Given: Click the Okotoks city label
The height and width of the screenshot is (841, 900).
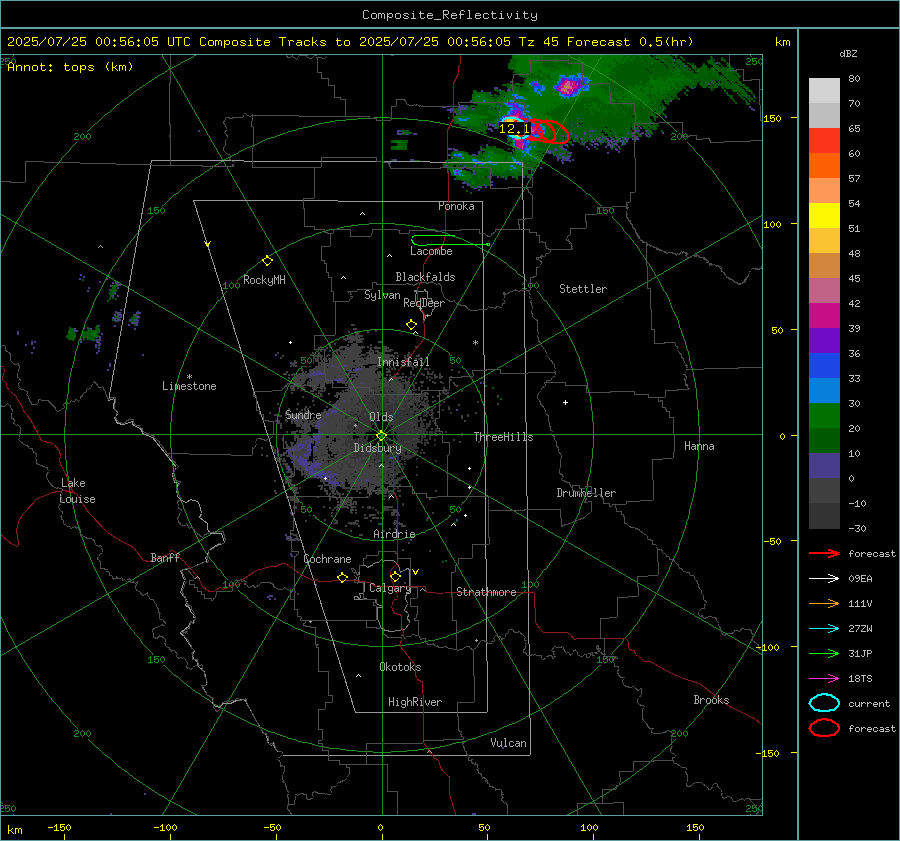Looking at the screenshot, I should [x=400, y=667].
